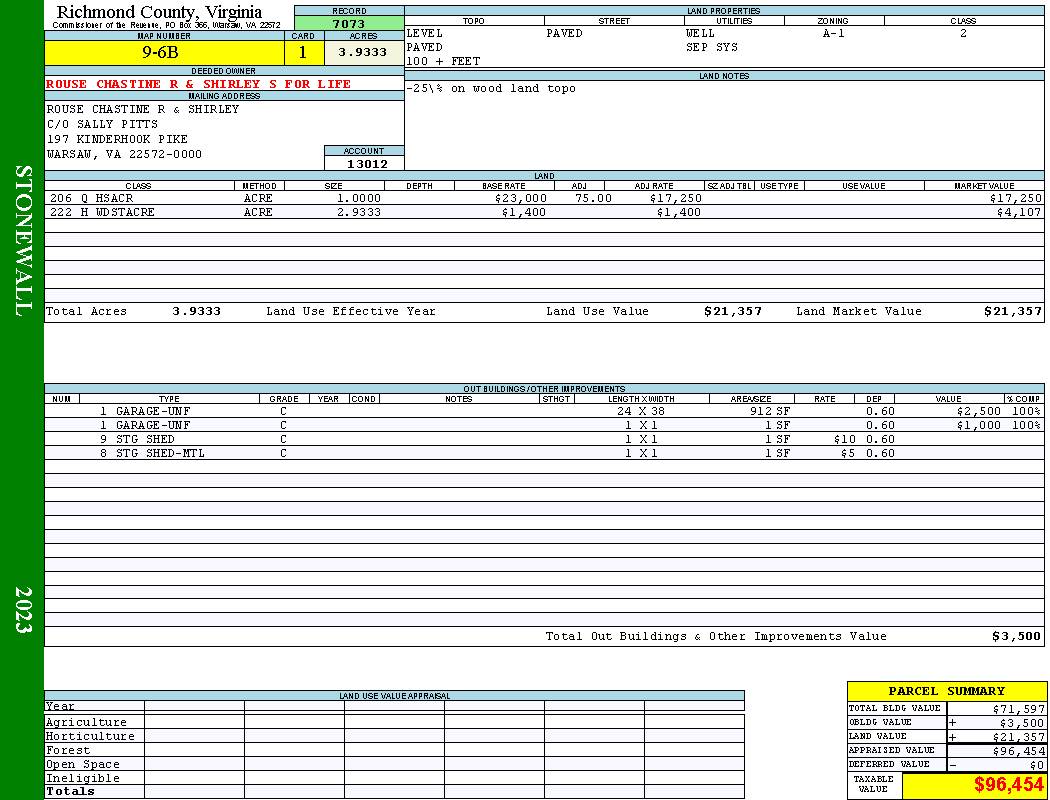Click topo value LEVEL
This screenshot has height=800, width=1050.
(425, 33)
